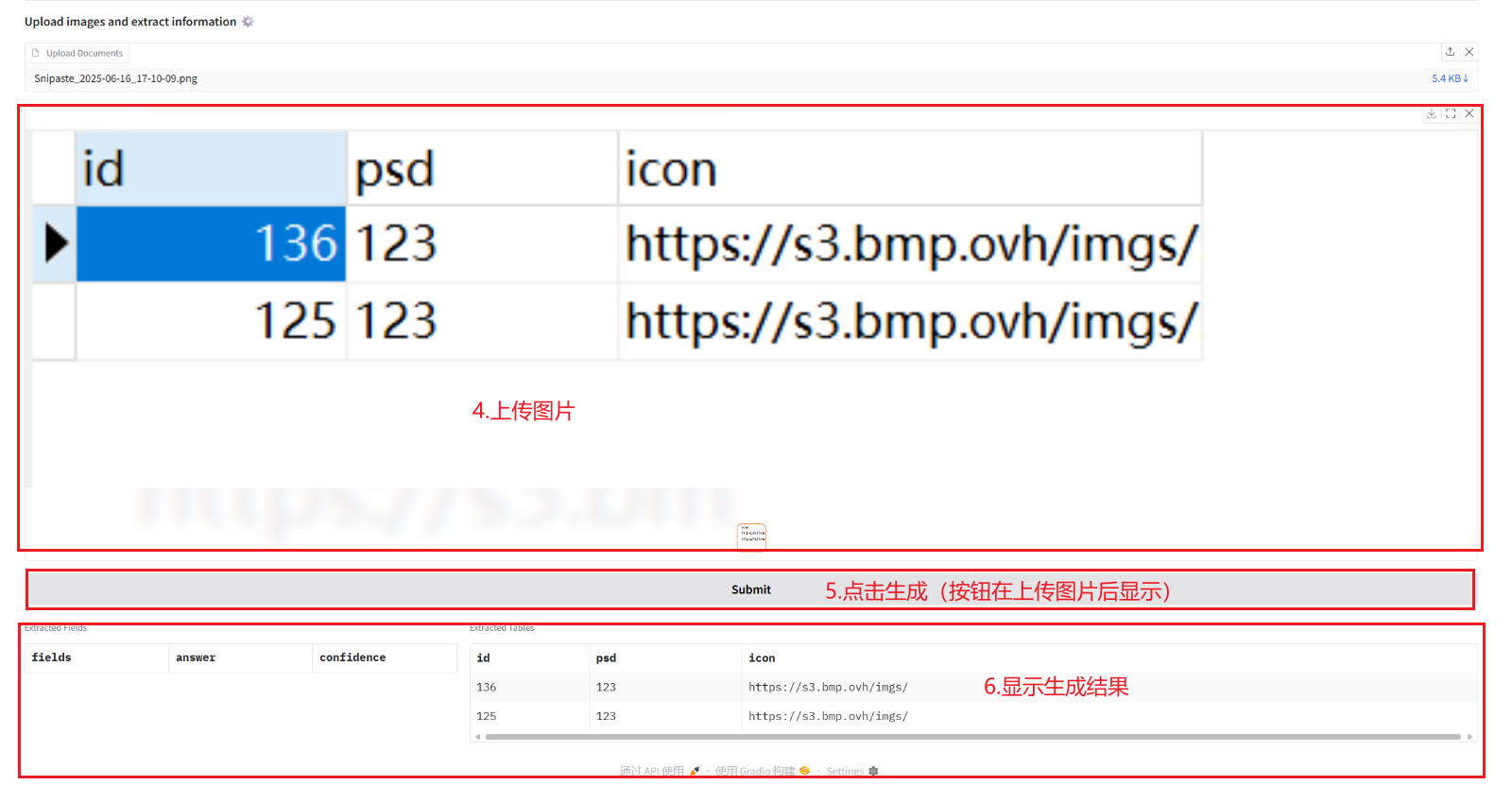
Task: Click the horizontal scrollbar under the extracted table
Action: click(x=973, y=737)
